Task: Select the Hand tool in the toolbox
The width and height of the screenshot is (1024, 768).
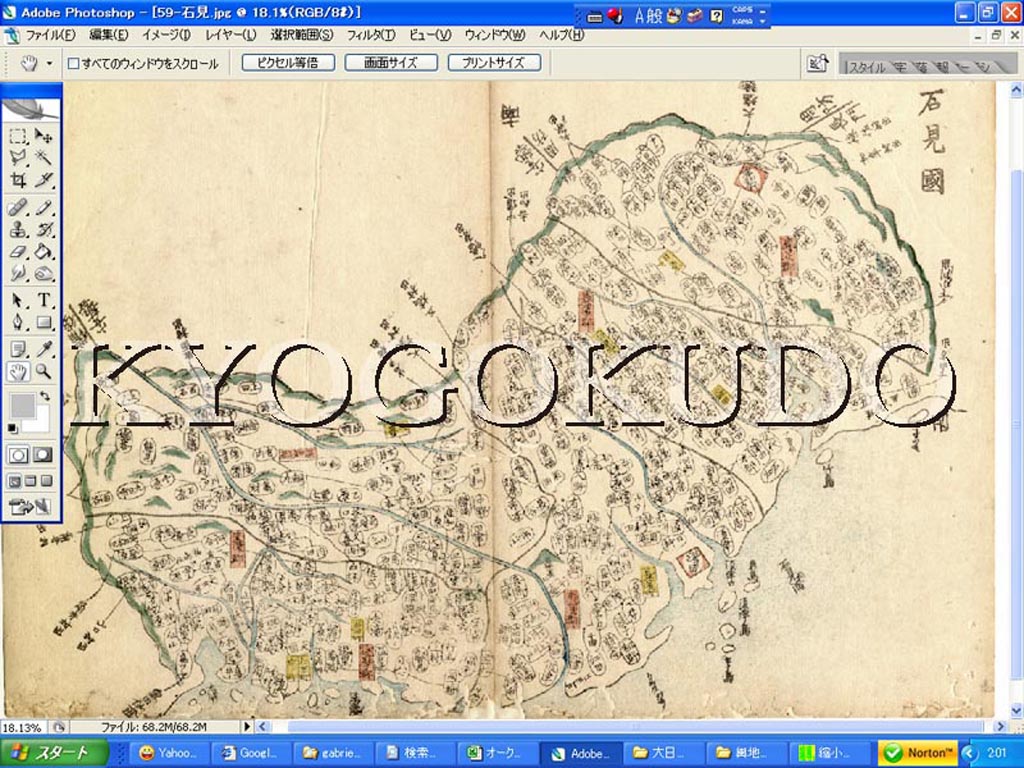Action: coord(18,372)
